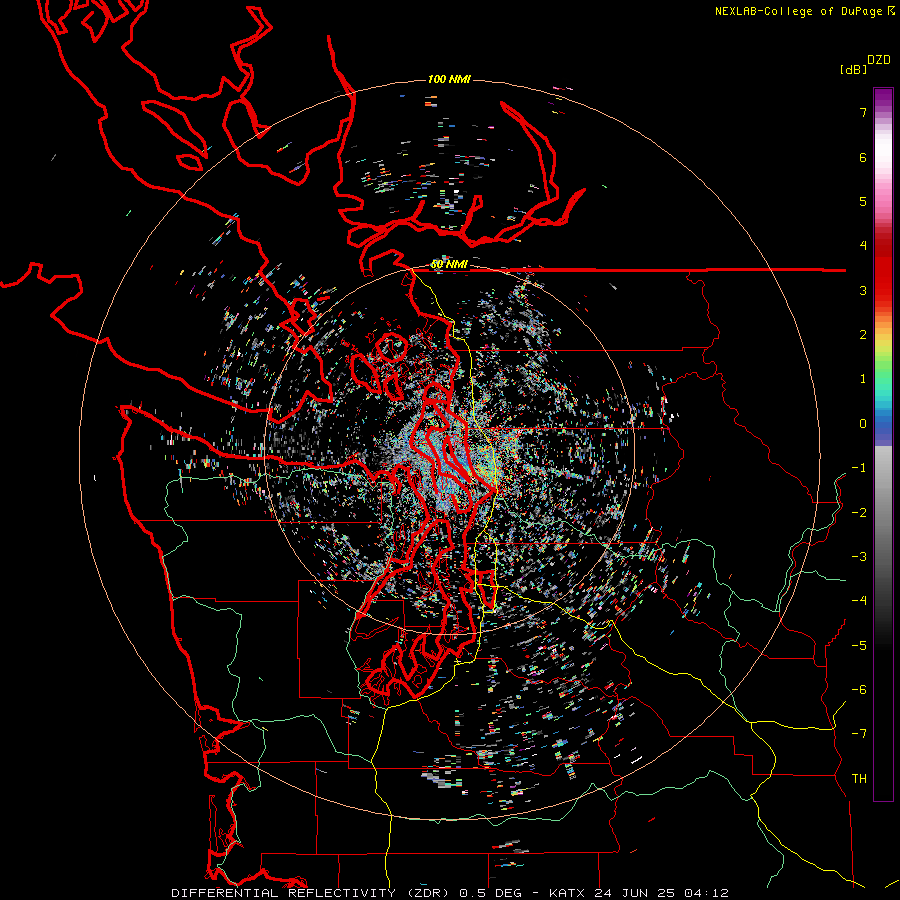Click the -7 value on color scale
Image resolution: width=900 pixels, height=900 pixels.
point(859,734)
